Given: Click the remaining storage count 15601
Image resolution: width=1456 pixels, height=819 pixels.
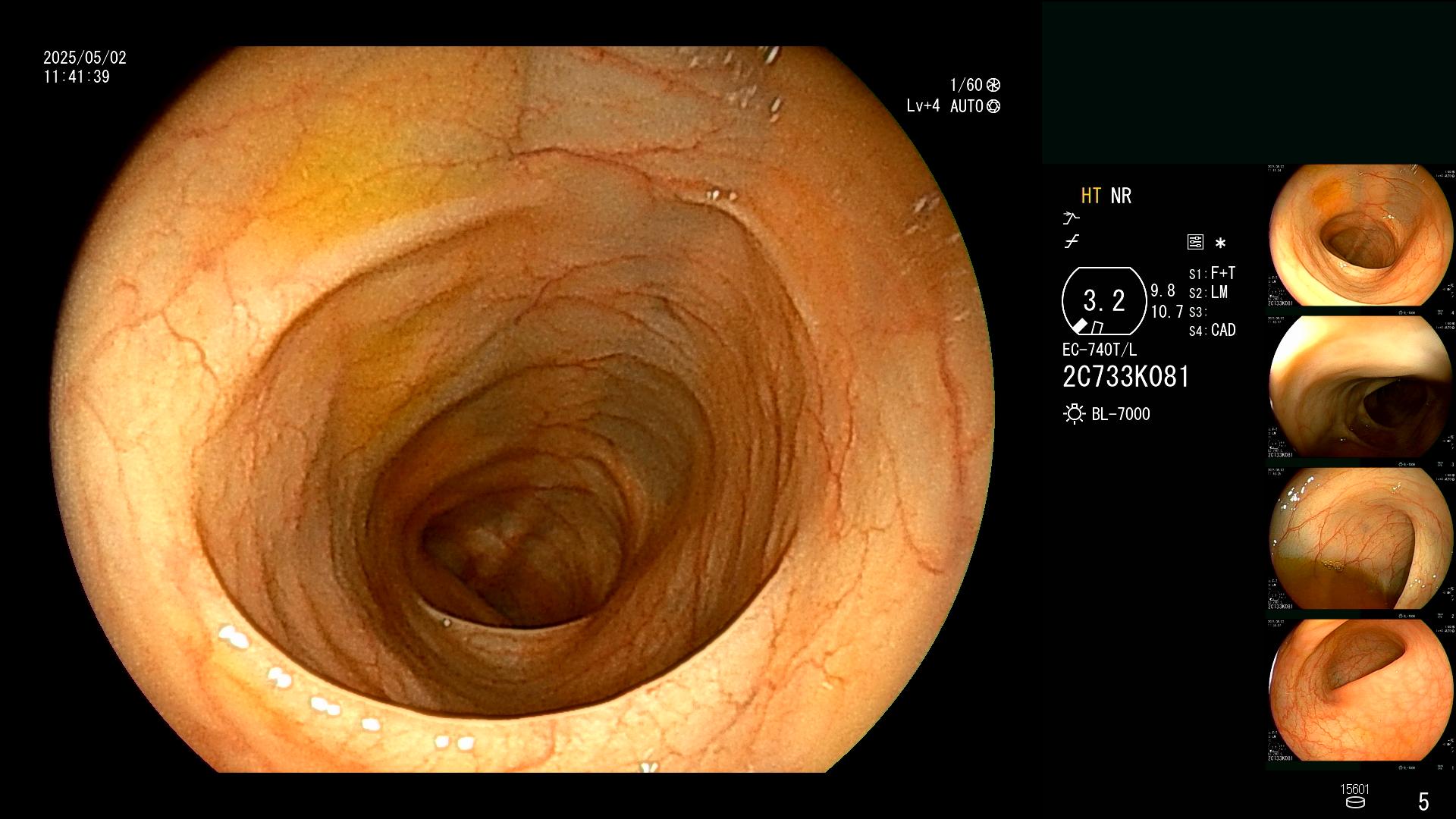Looking at the screenshot, I should coord(1355,789).
